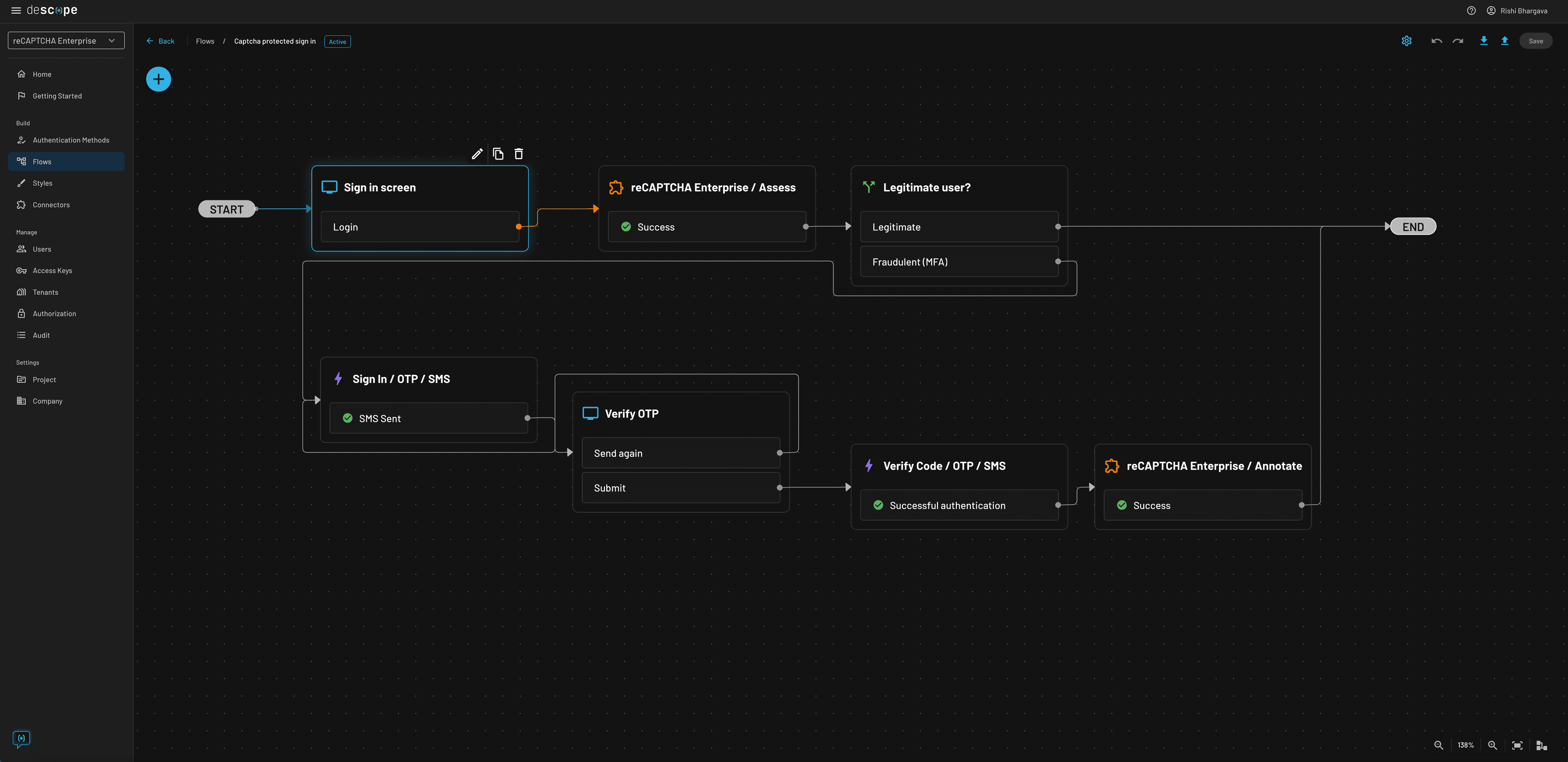Duplicate the Sign in screen step
The image size is (1568, 762).
click(x=498, y=154)
